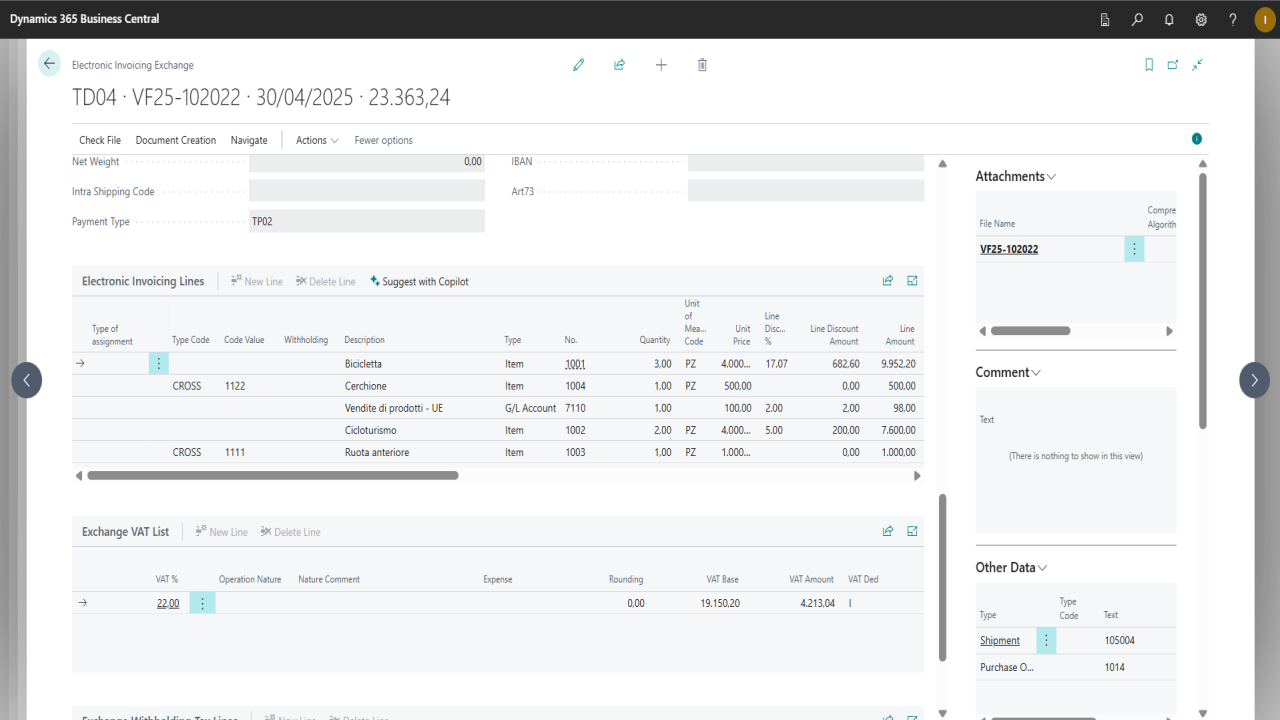Click New Line in Exchange VAT List

click(221, 531)
